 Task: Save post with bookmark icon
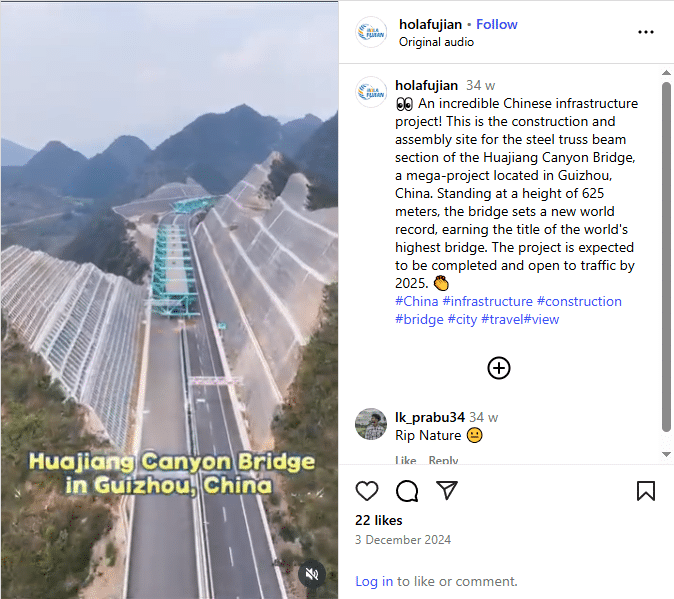tap(646, 491)
